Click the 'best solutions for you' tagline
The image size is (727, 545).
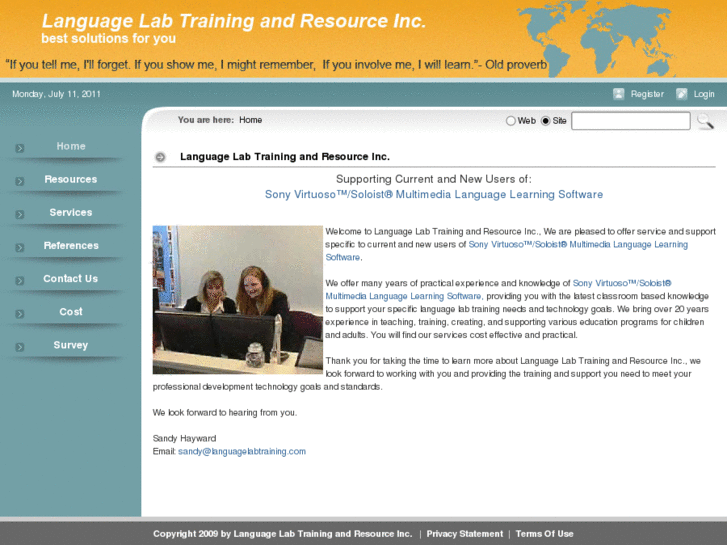click(x=108, y=38)
